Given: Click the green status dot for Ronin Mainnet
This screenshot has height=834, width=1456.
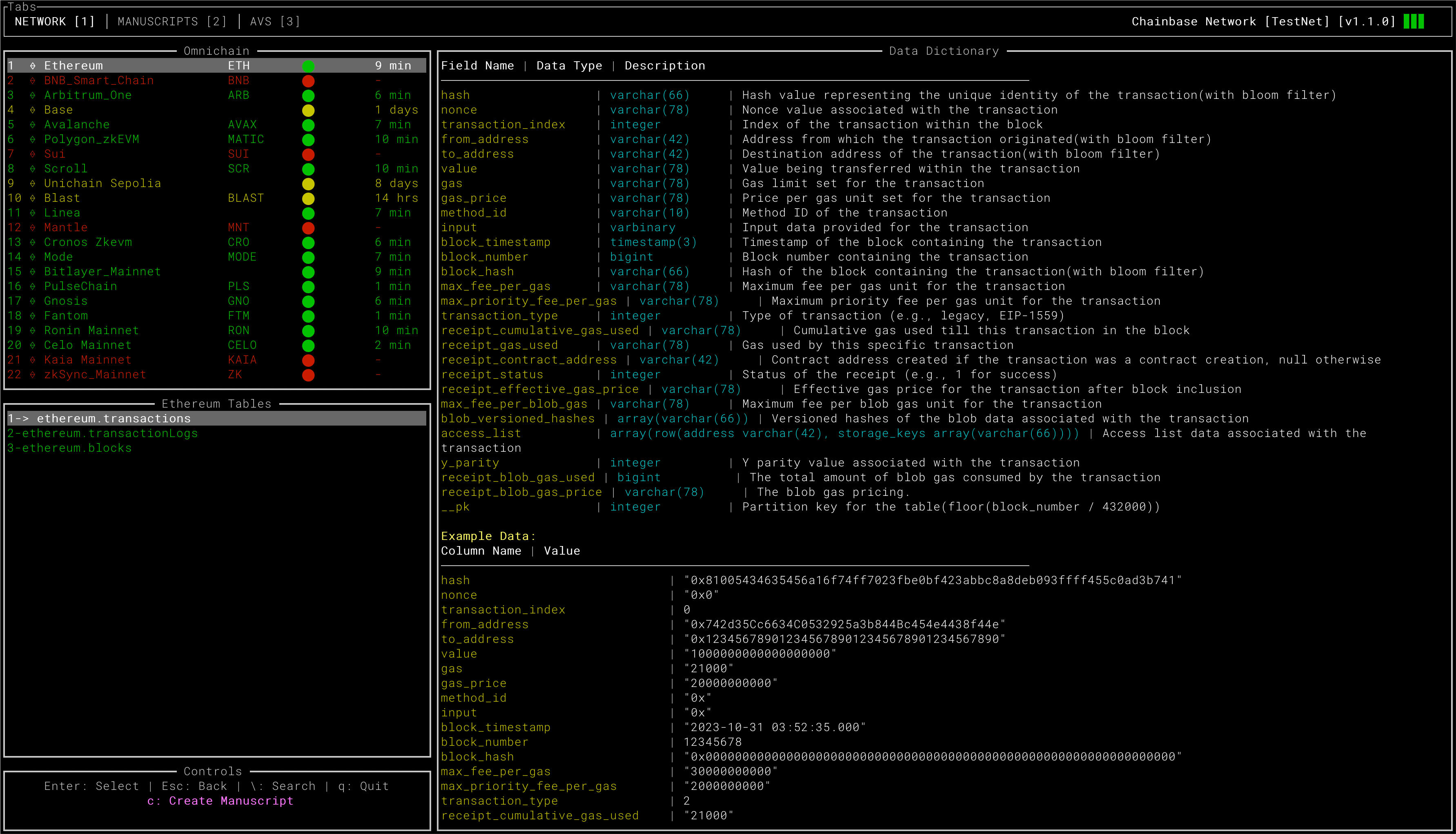Looking at the screenshot, I should pos(308,330).
